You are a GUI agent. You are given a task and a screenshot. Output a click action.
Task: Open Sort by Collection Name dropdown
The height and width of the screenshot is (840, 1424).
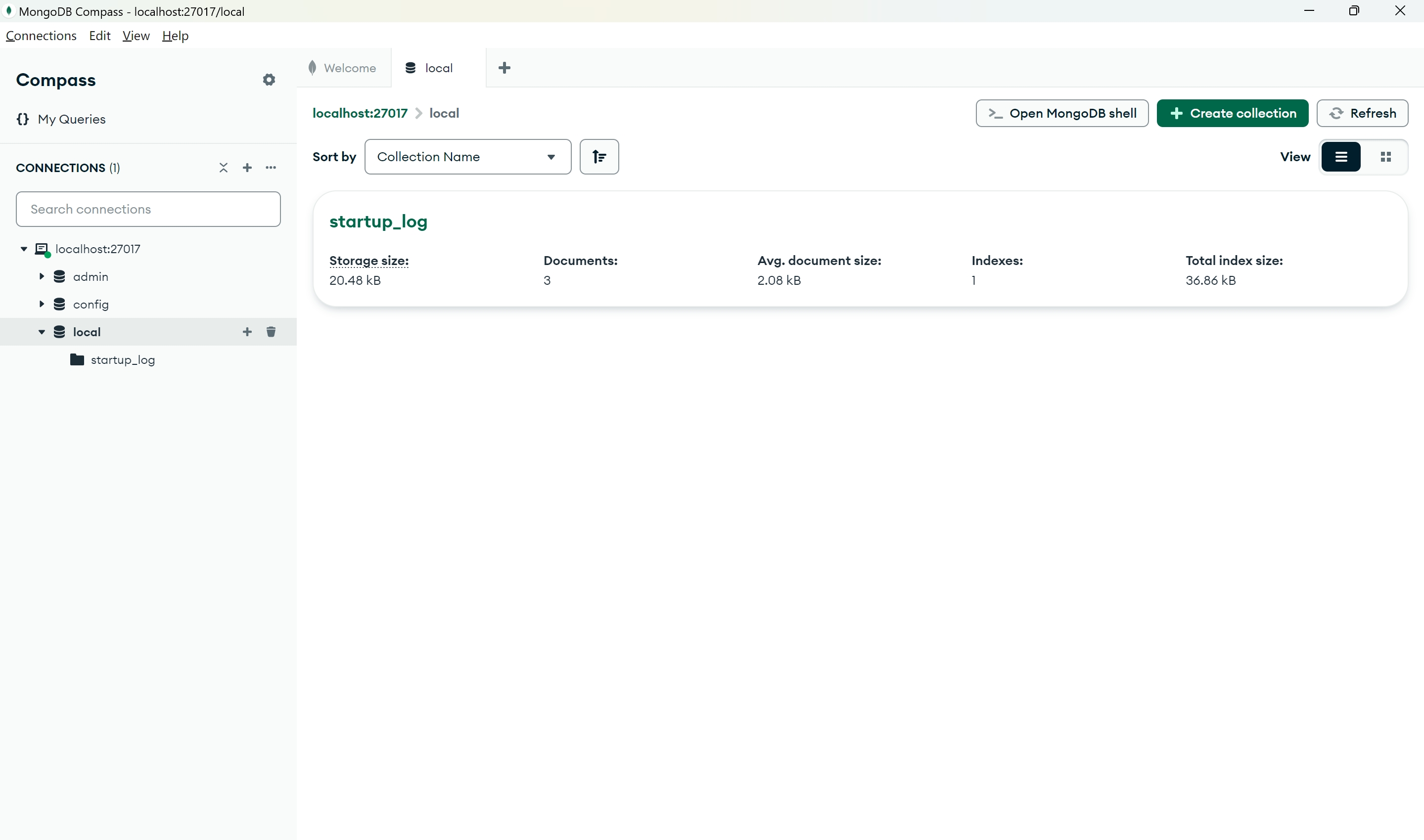tap(468, 157)
